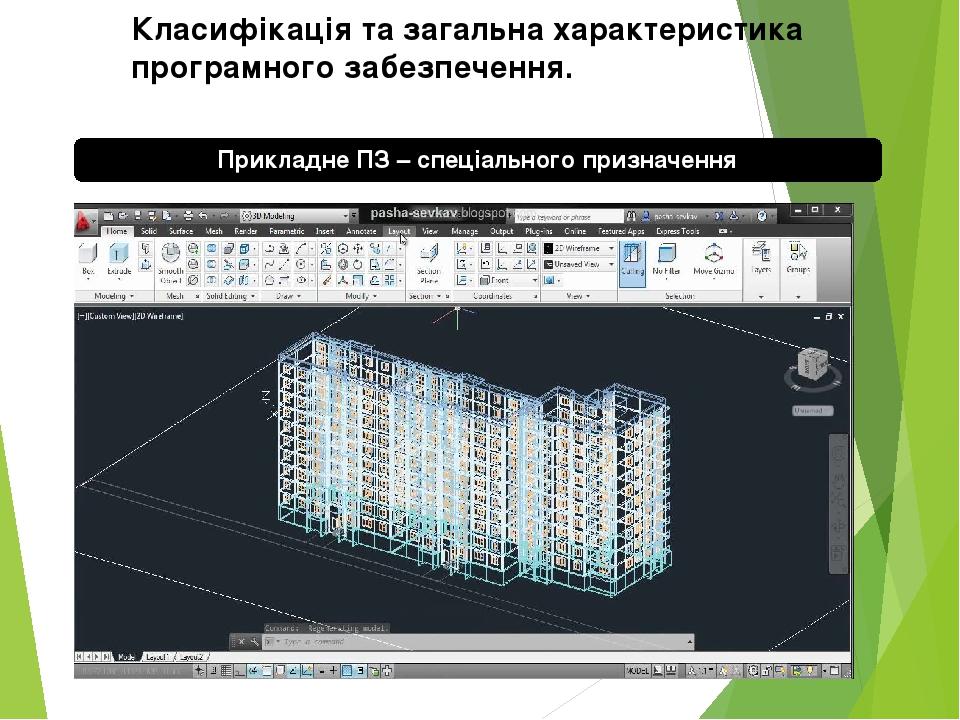Click the Custom View 2D Wireframe viewport label
Screen dimensions: 960x720
click(x=130, y=316)
